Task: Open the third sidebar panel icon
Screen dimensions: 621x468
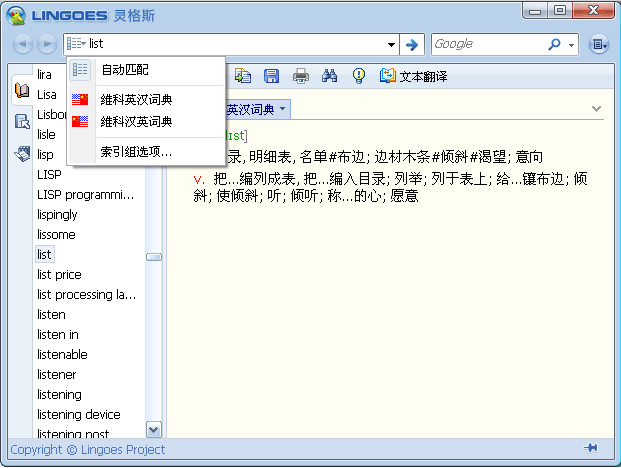Action: (22, 153)
